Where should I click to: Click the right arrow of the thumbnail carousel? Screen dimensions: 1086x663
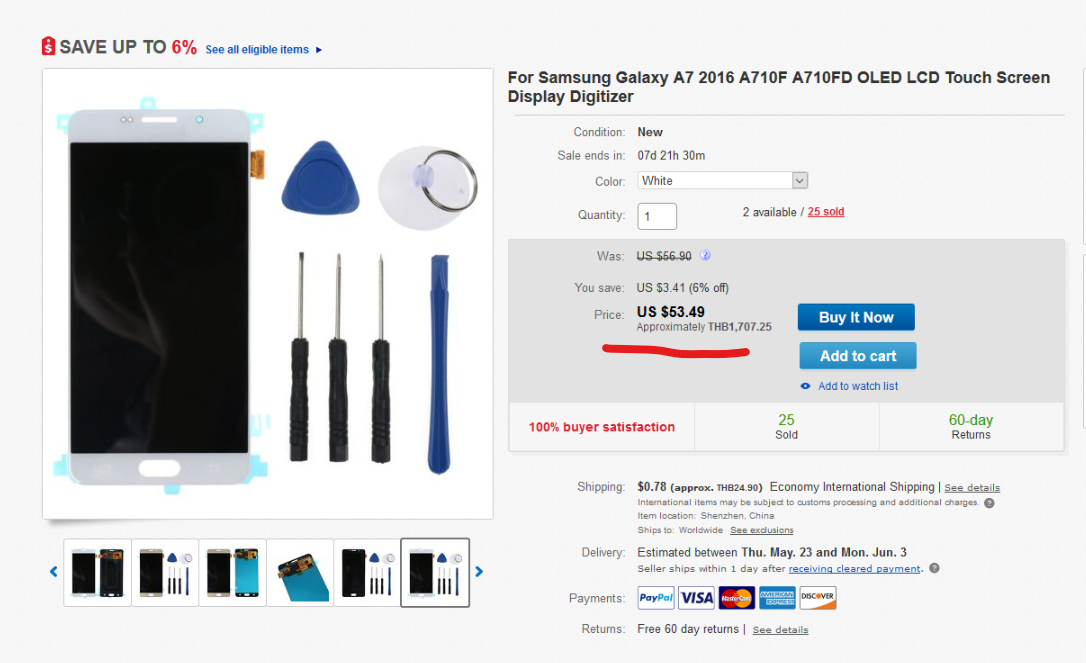478,571
